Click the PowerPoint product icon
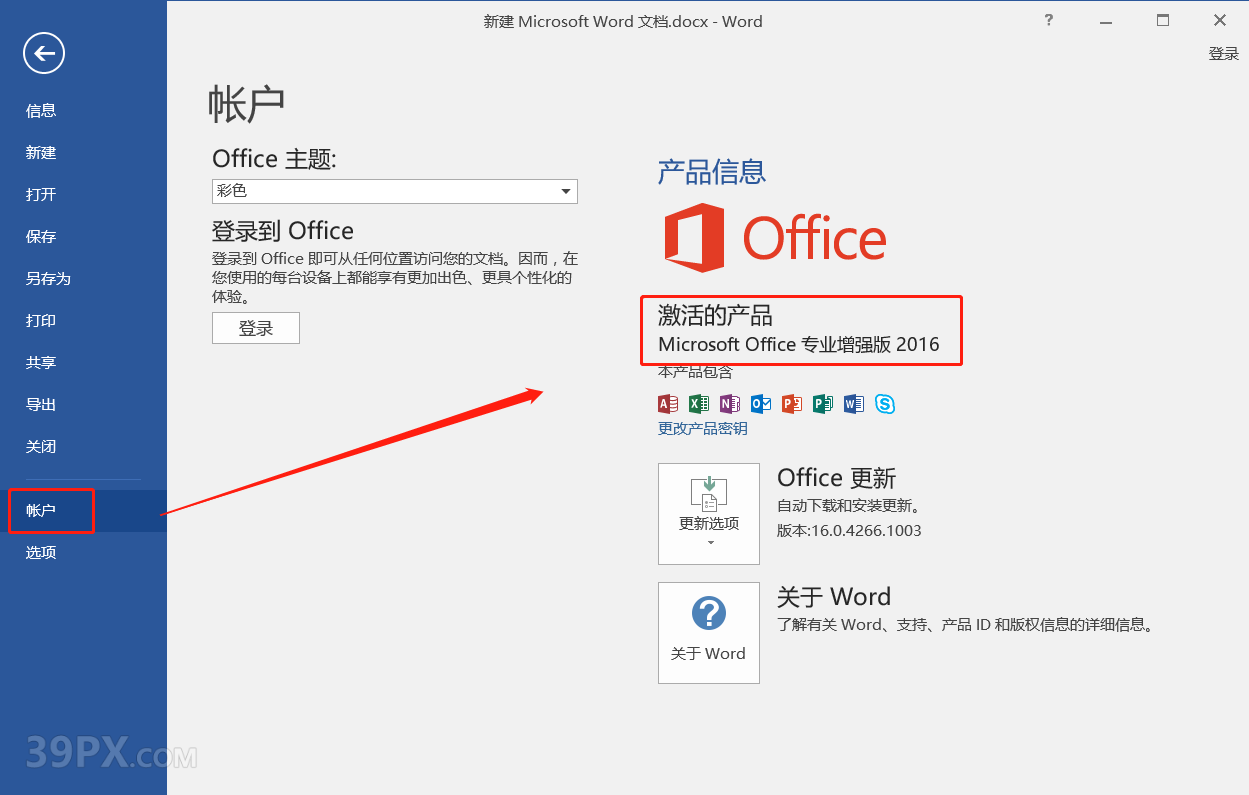This screenshot has height=795, width=1249. coord(792,404)
